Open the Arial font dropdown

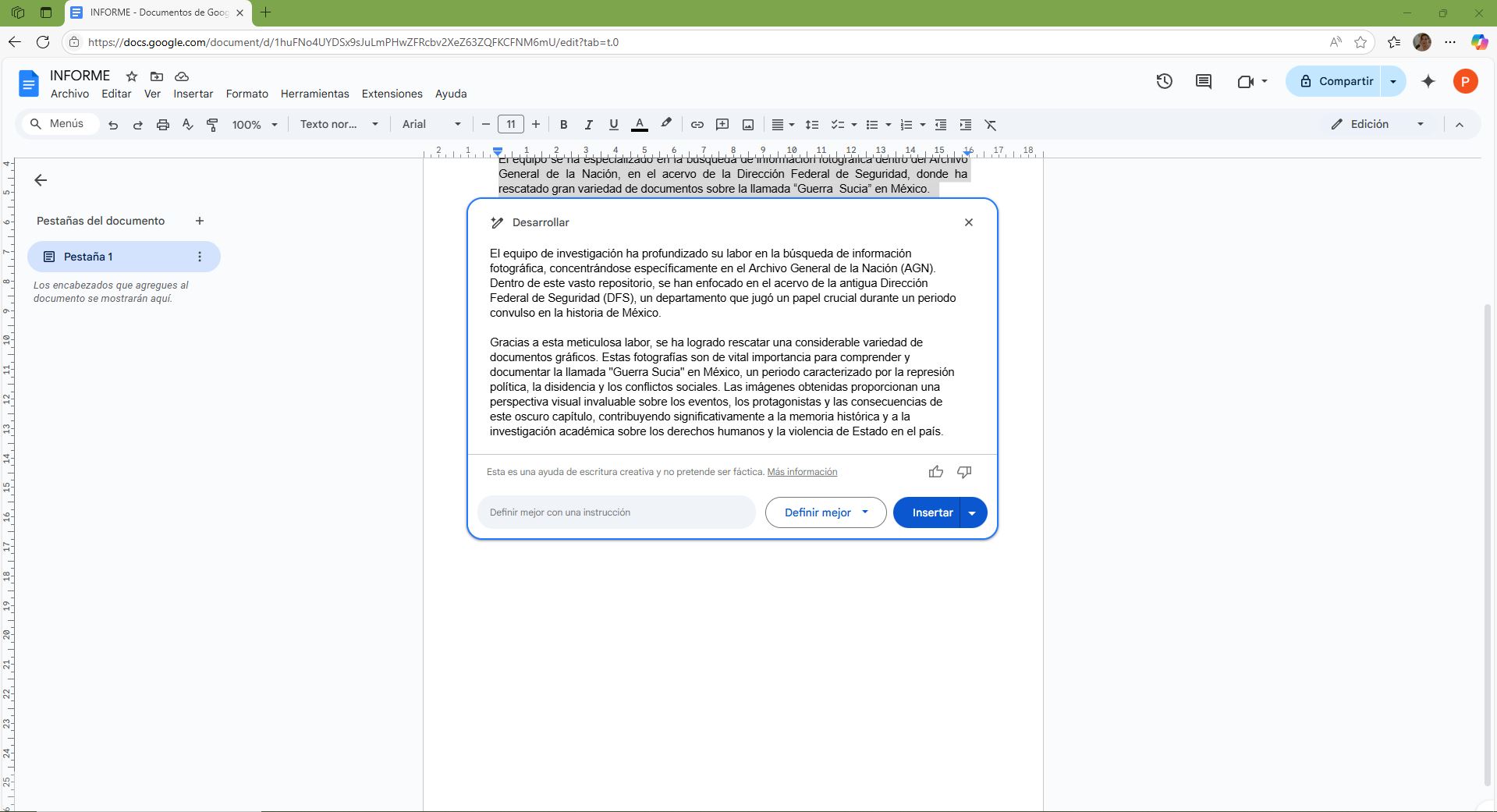coord(431,125)
